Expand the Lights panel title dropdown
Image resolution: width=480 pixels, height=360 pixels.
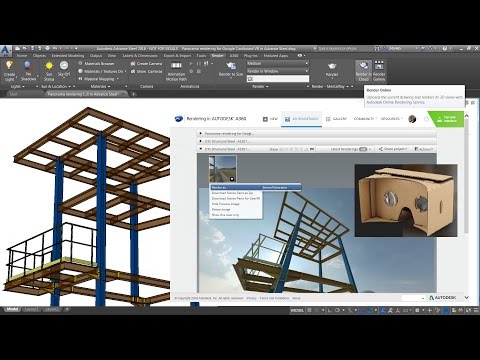tap(18, 86)
